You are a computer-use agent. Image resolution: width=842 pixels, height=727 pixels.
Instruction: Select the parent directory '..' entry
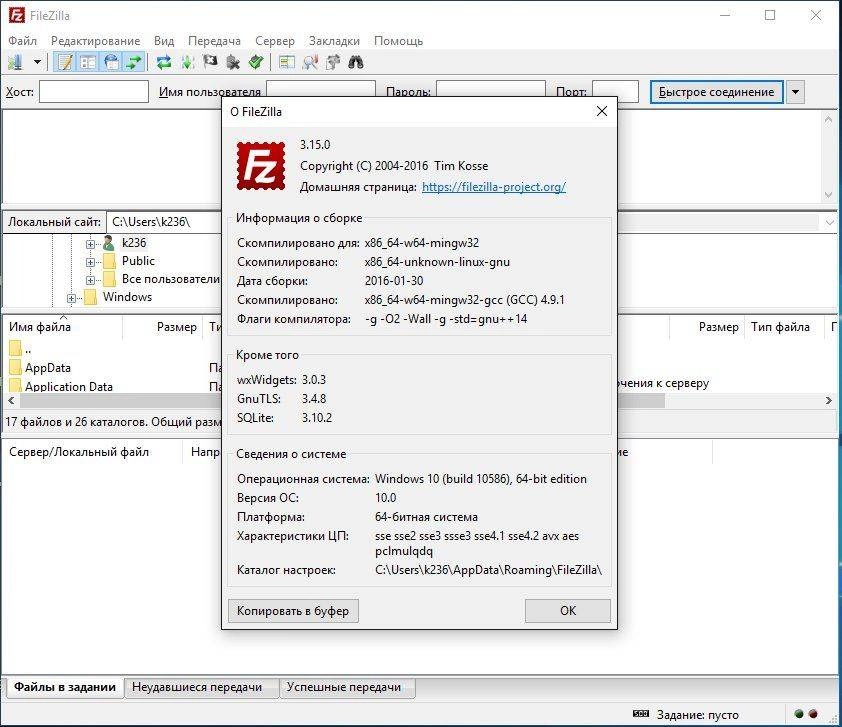20,349
